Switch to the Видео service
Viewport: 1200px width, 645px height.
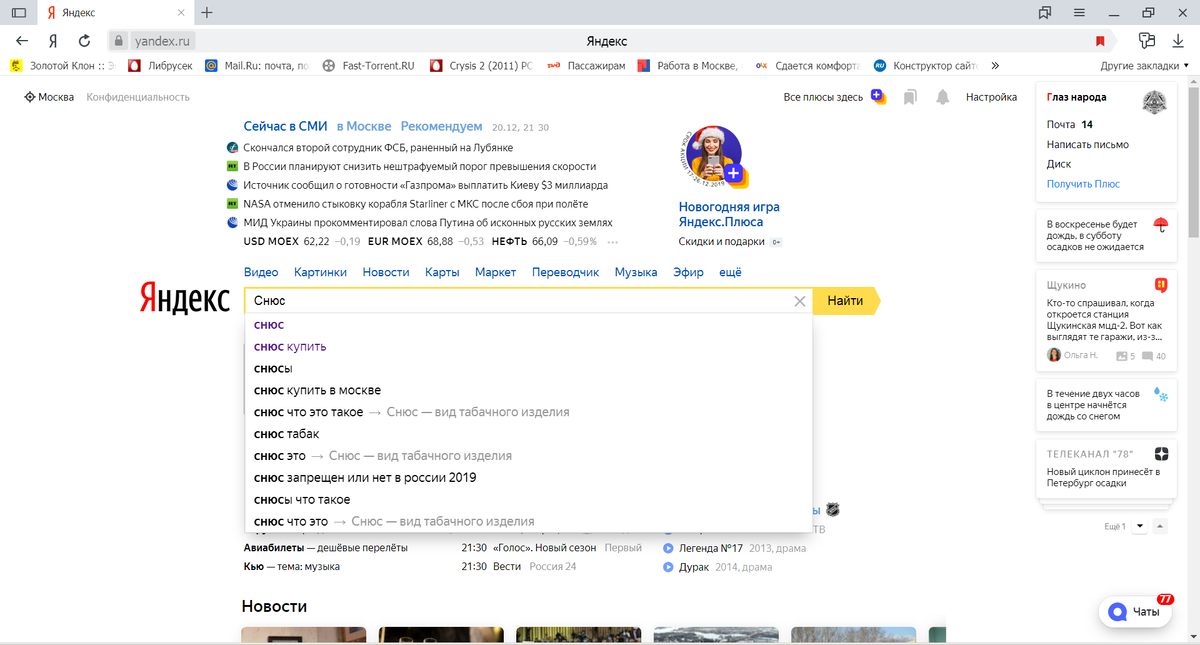(x=261, y=272)
